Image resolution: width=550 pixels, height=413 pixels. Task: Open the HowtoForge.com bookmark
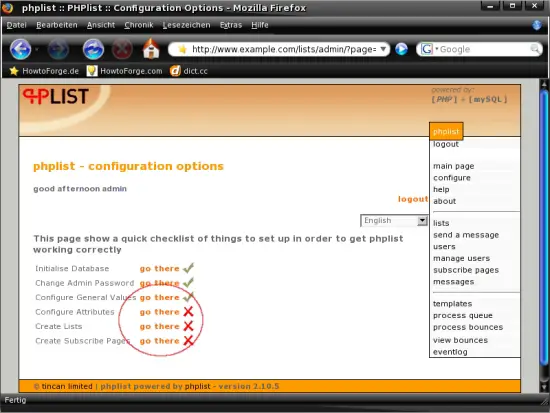(125, 71)
